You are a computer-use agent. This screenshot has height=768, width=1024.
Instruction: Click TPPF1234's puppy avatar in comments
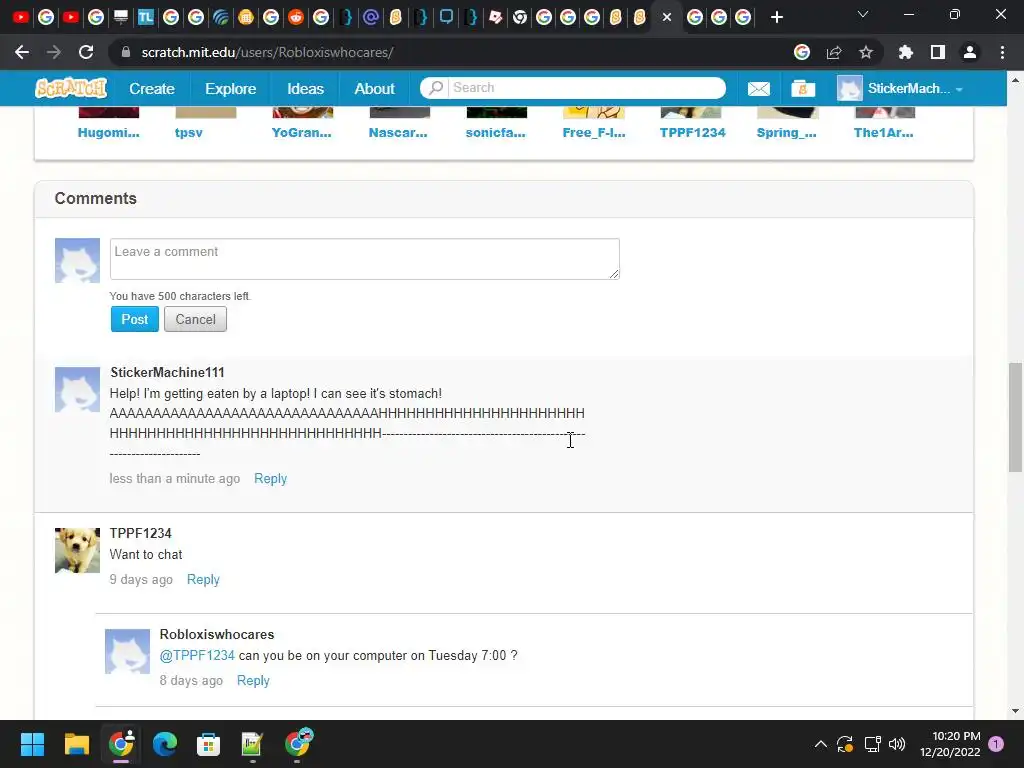pyautogui.click(x=77, y=551)
